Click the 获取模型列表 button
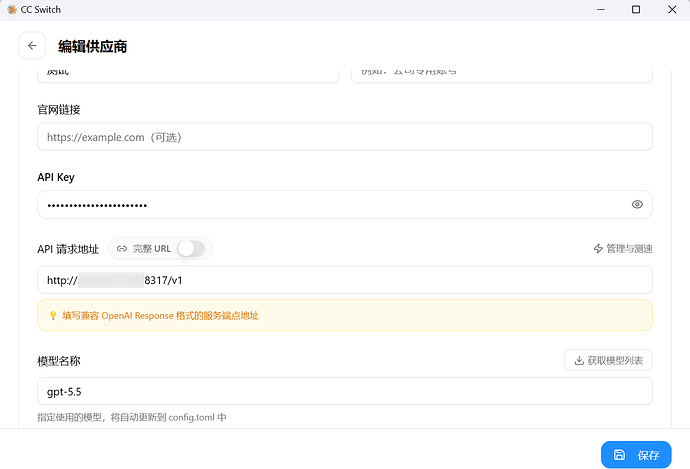 point(608,361)
